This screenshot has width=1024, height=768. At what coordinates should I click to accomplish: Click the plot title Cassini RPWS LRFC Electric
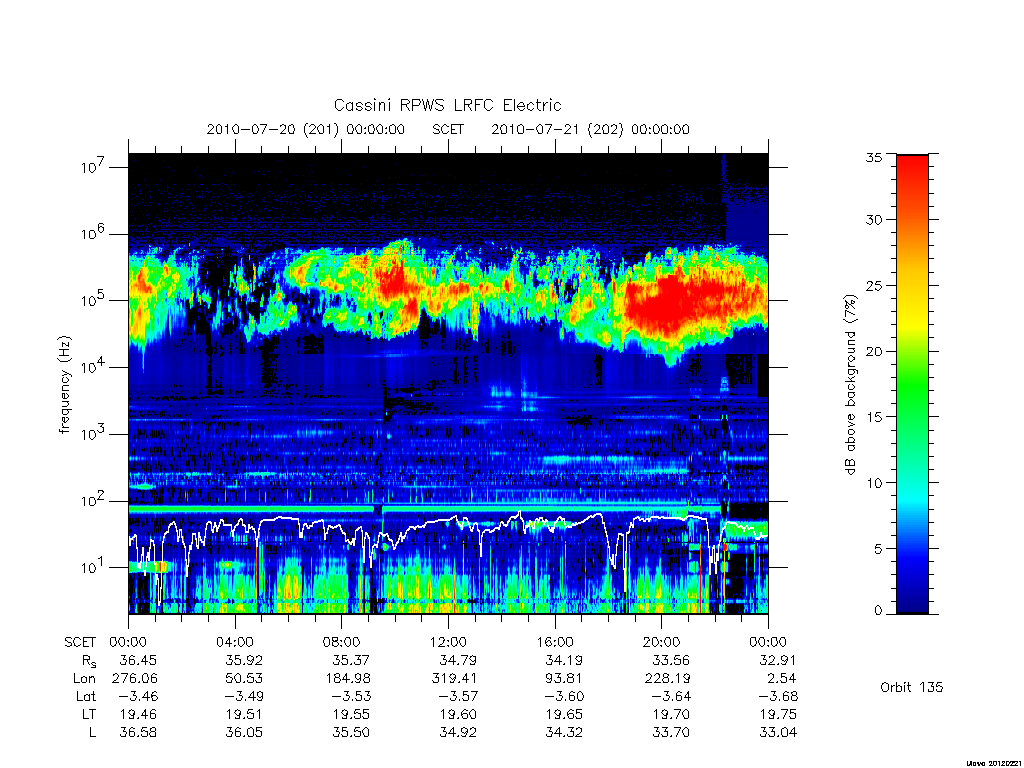point(447,105)
